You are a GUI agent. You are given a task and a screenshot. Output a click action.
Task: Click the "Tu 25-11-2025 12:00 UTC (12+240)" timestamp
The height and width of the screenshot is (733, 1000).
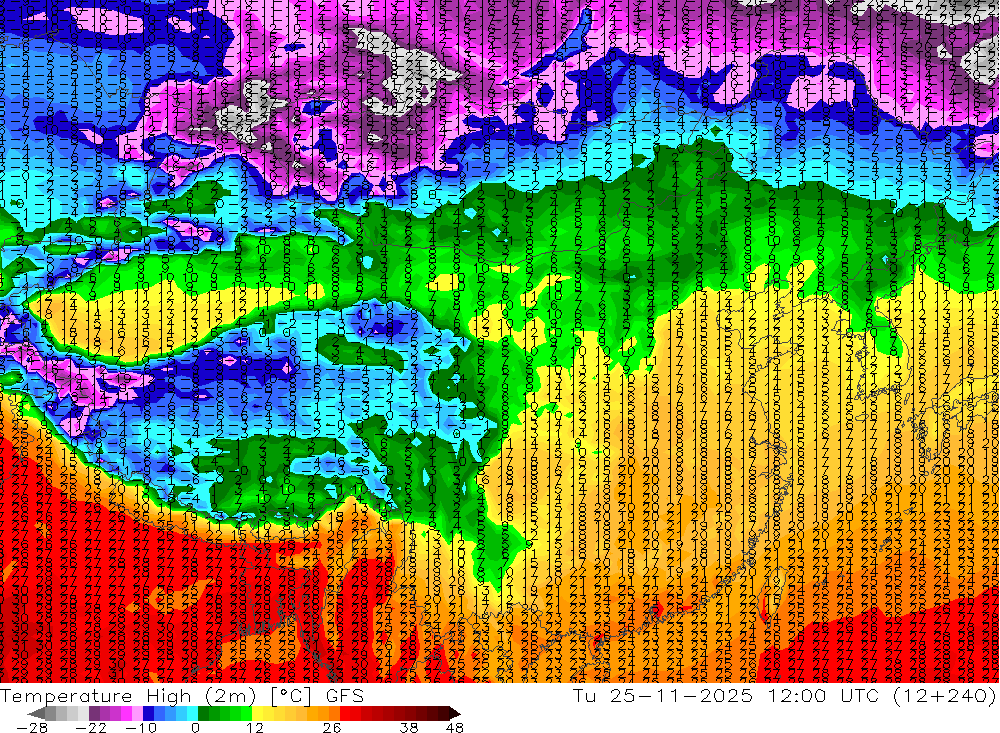click(785, 695)
